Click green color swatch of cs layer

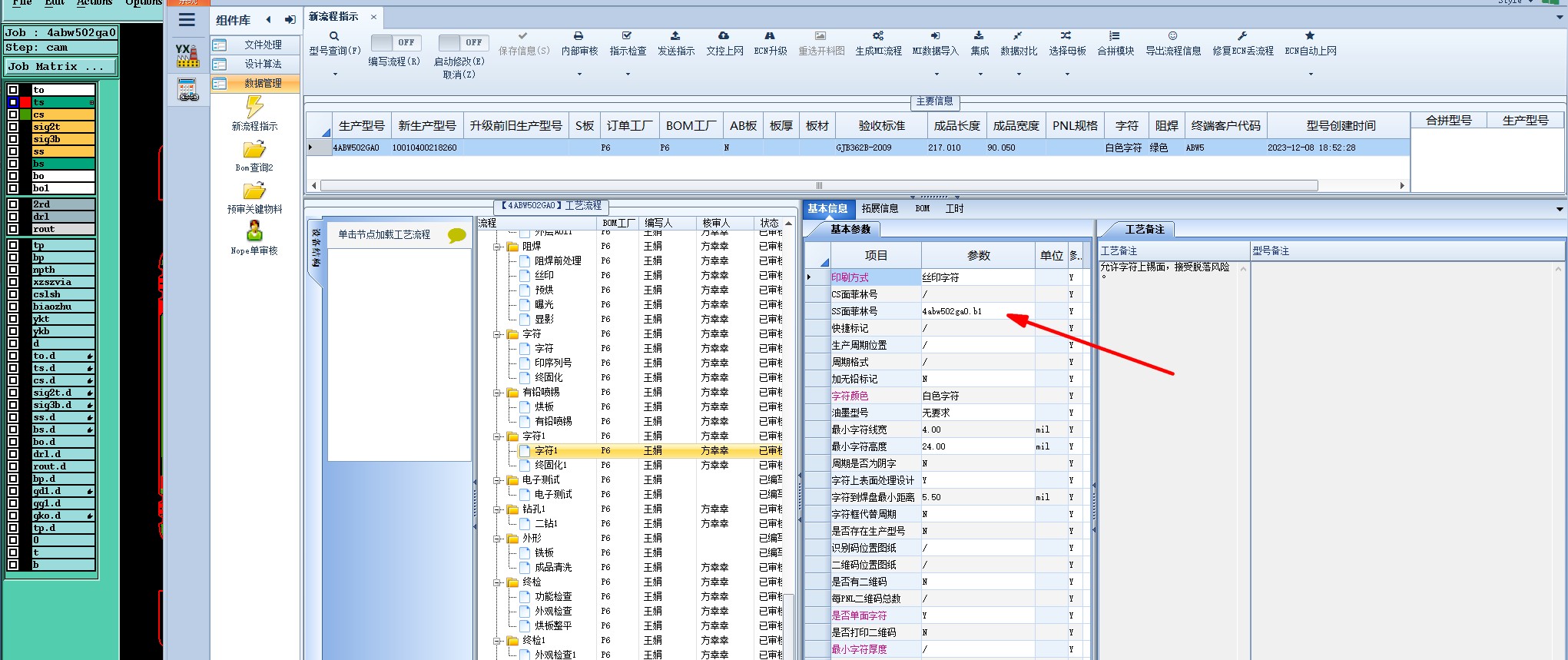pos(25,114)
